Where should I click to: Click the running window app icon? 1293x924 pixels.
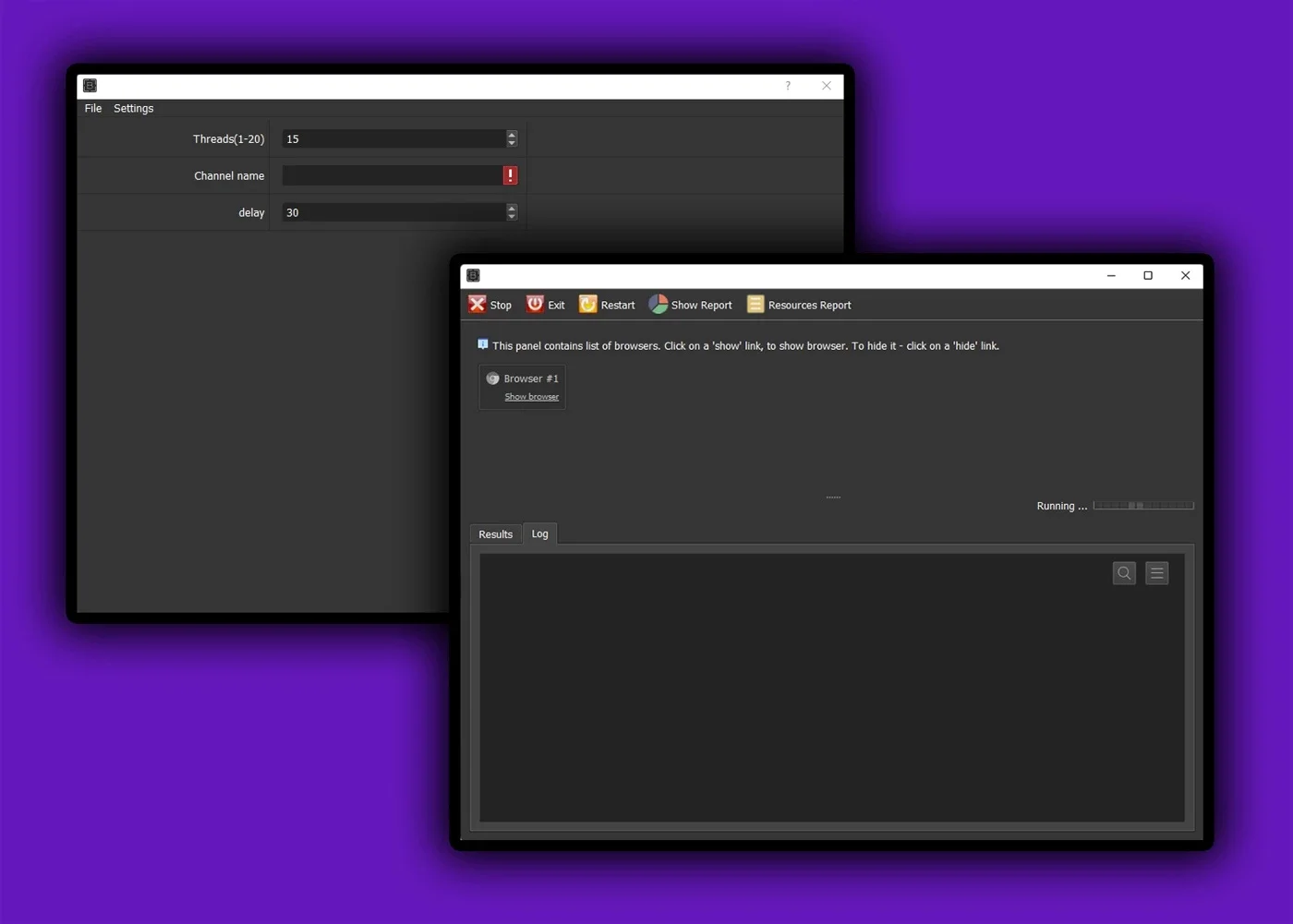473,275
